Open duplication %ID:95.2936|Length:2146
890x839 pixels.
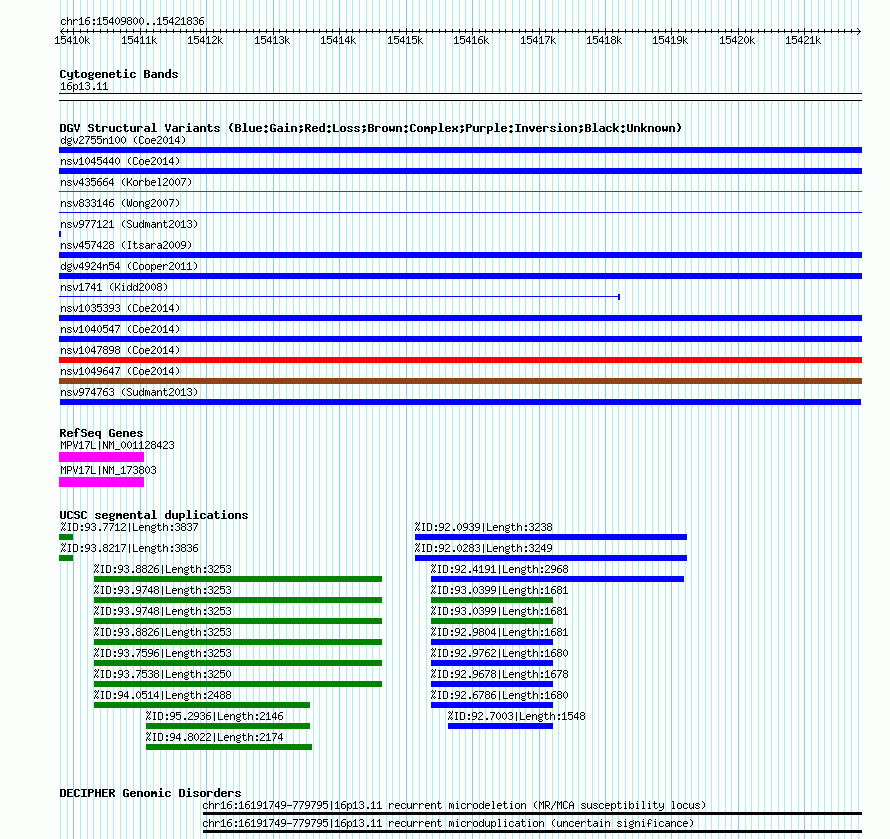(x=228, y=726)
